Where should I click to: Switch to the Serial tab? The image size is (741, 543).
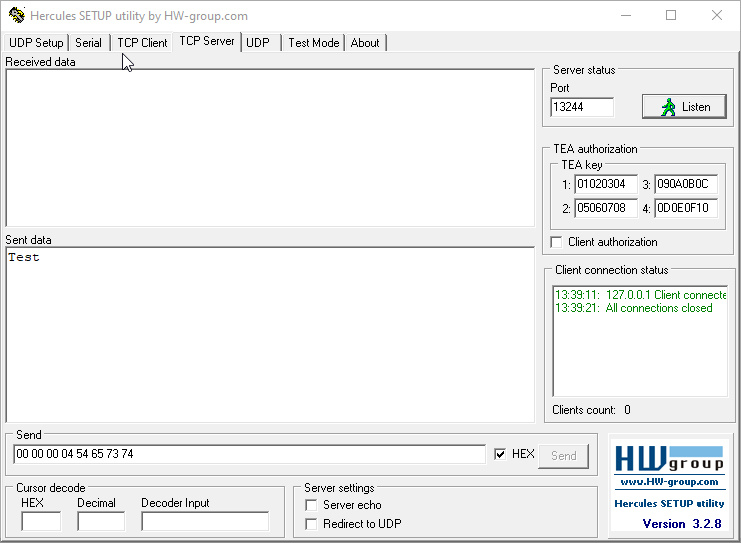click(88, 43)
